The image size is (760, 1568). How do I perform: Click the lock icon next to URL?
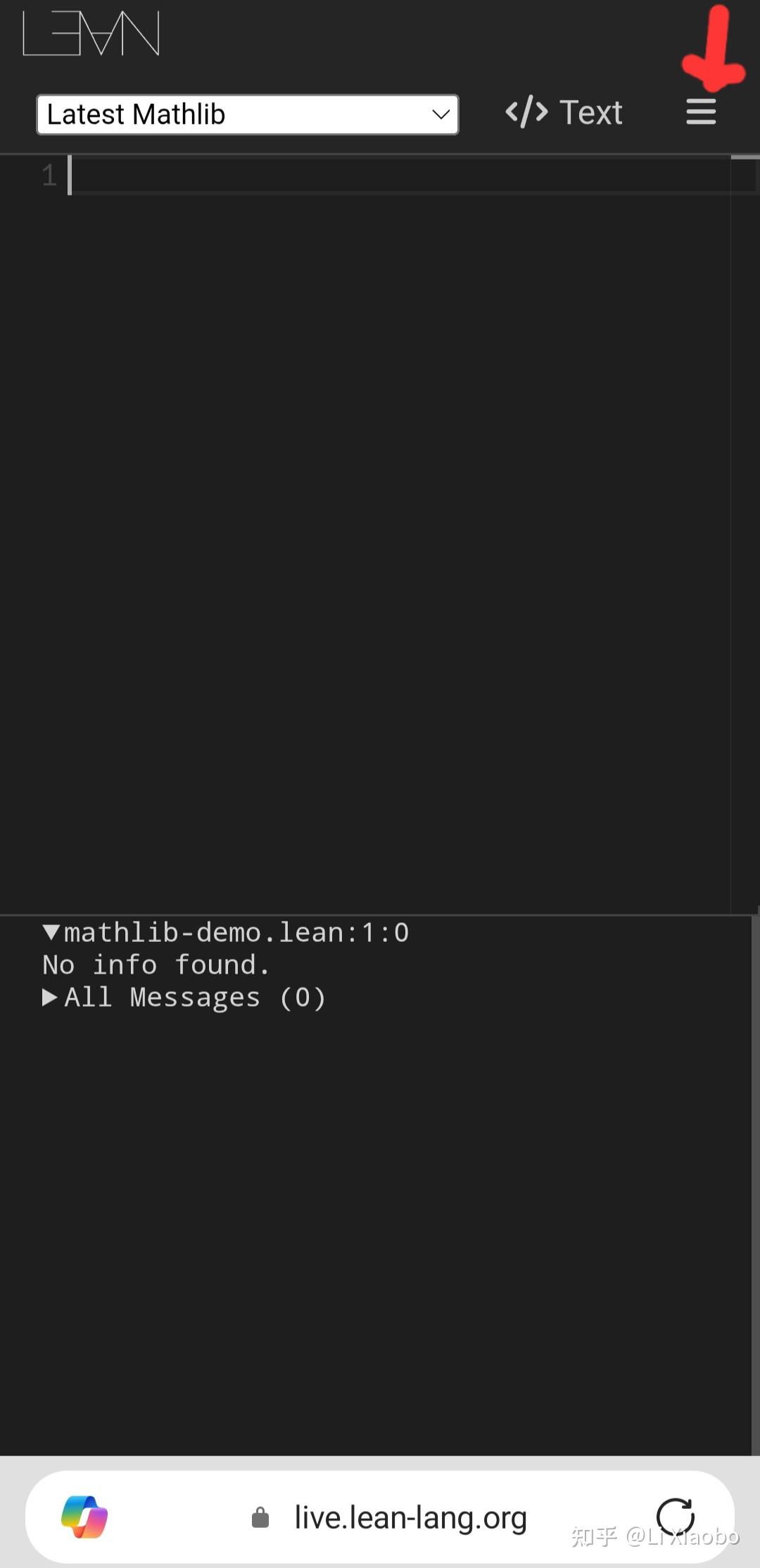click(x=260, y=1517)
